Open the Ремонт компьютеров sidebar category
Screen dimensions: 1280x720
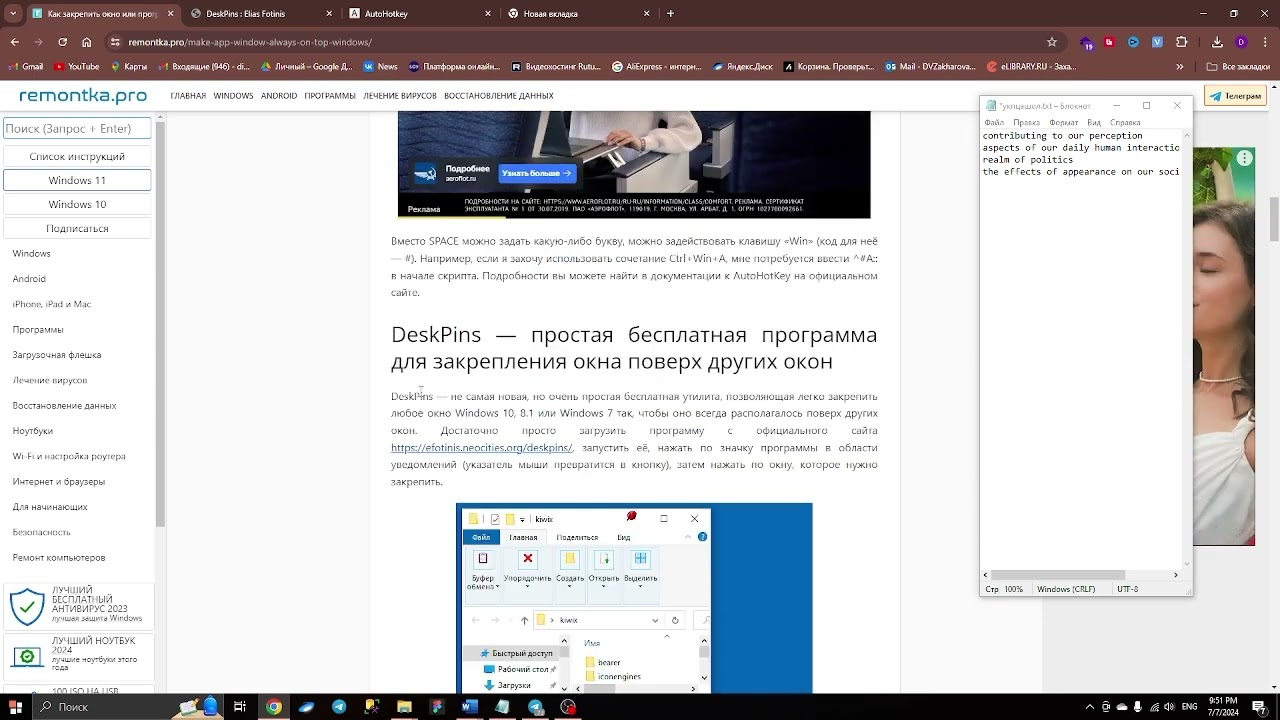59,557
